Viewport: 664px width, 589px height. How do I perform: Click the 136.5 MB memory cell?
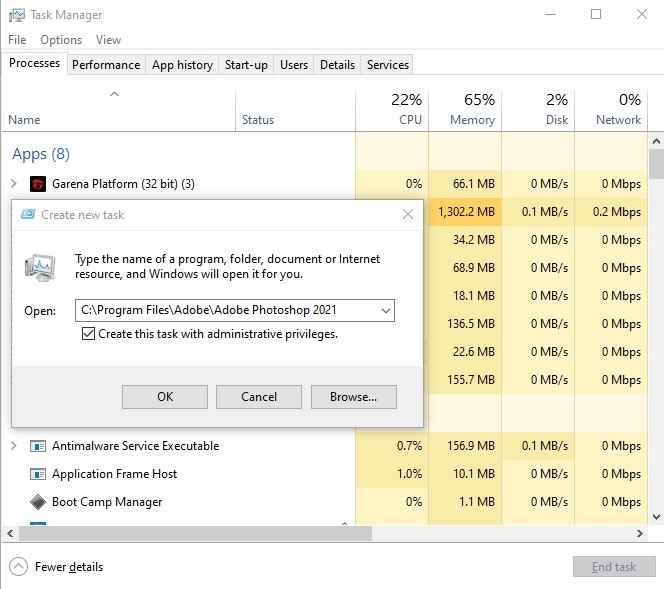[x=465, y=324]
